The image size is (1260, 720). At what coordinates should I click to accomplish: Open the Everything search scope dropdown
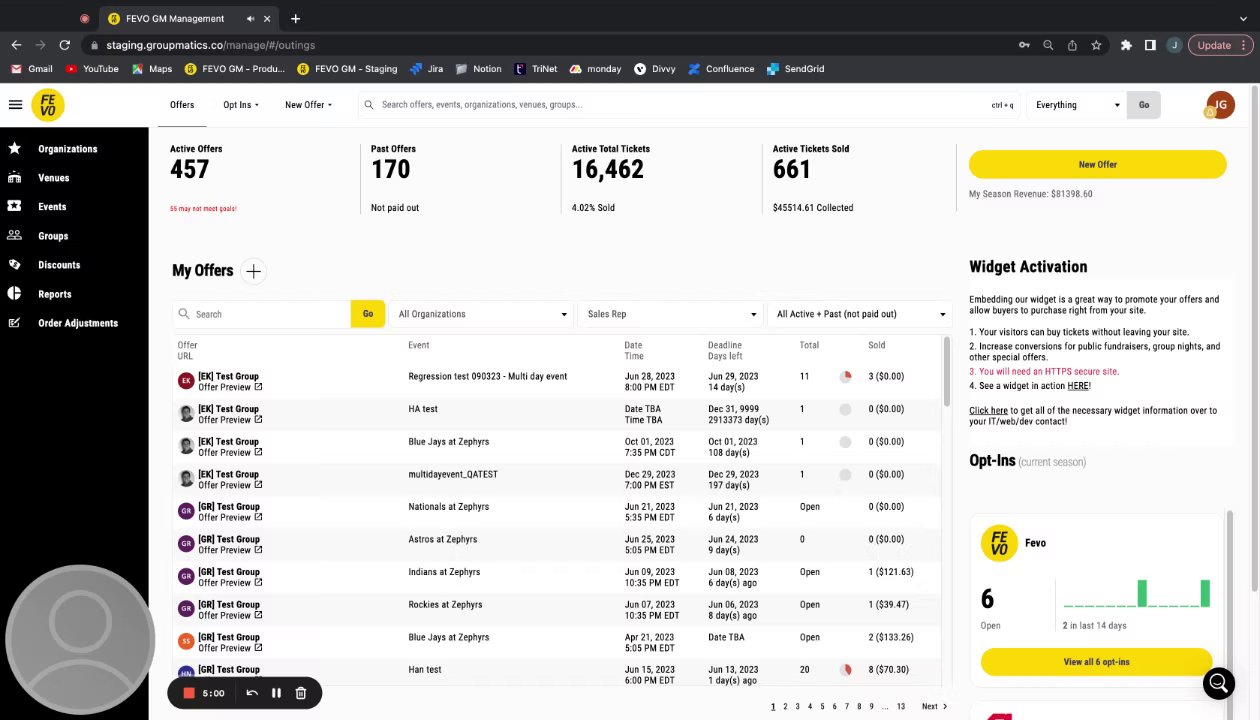[x=1077, y=105]
